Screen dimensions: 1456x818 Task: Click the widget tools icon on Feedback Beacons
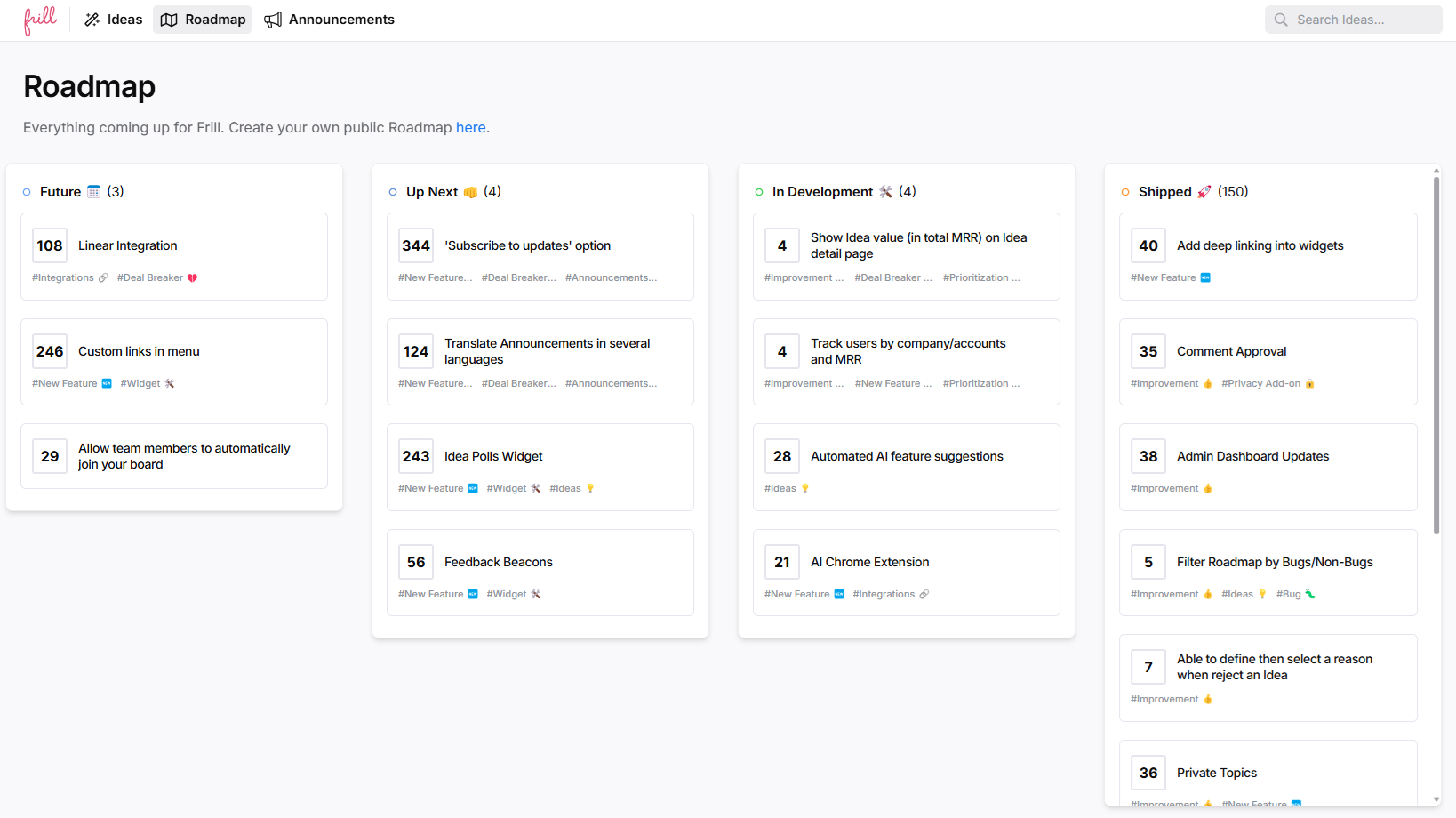click(536, 595)
